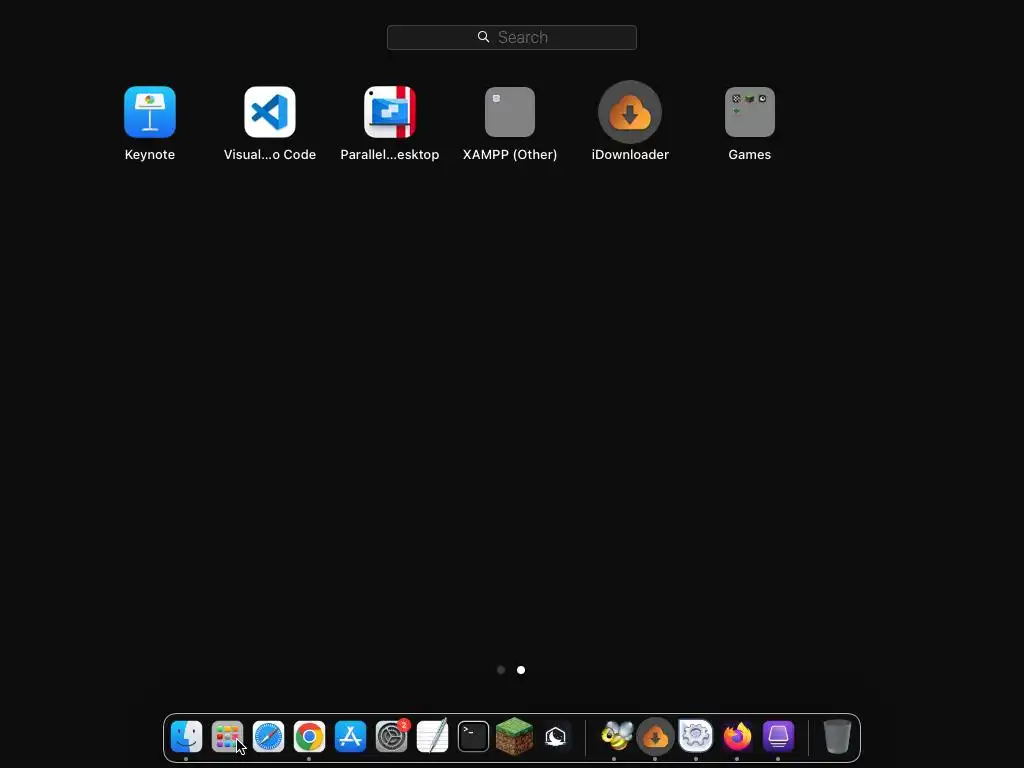
Task: Launch Firefox from the Dock
Action: click(x=737, y=737)
